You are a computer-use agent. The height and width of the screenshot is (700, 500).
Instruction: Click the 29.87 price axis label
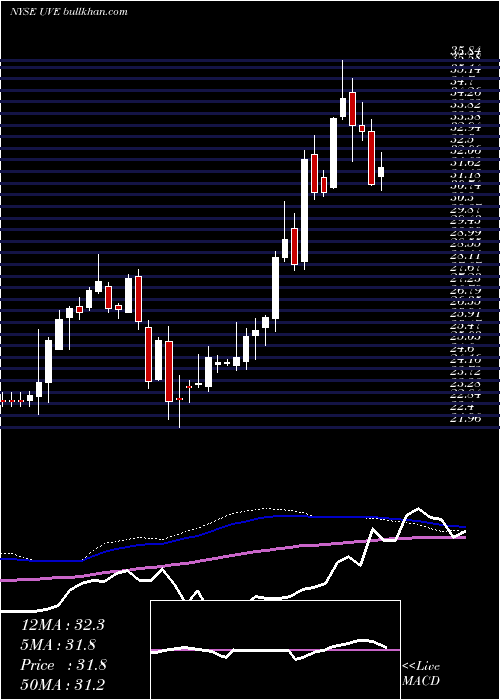pyautogui.click(x=466, y=210)
